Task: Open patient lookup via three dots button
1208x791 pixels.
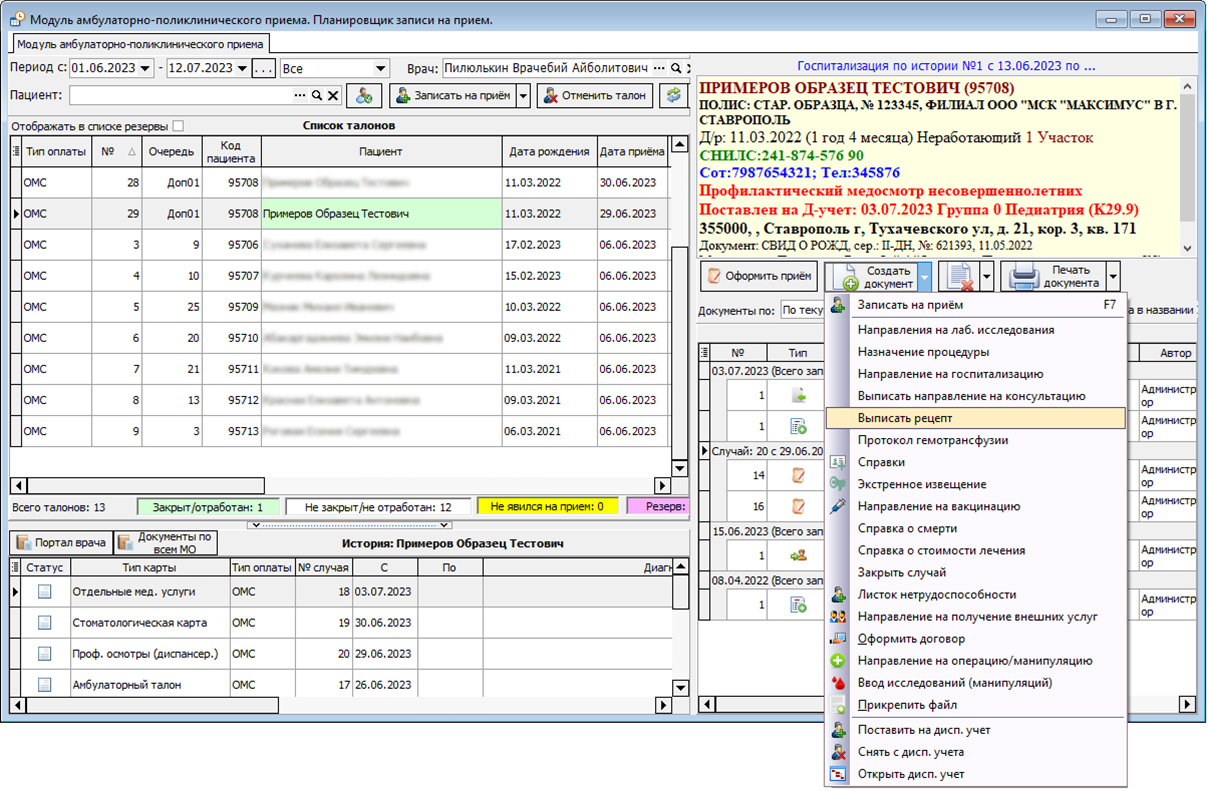Action: 299,96
